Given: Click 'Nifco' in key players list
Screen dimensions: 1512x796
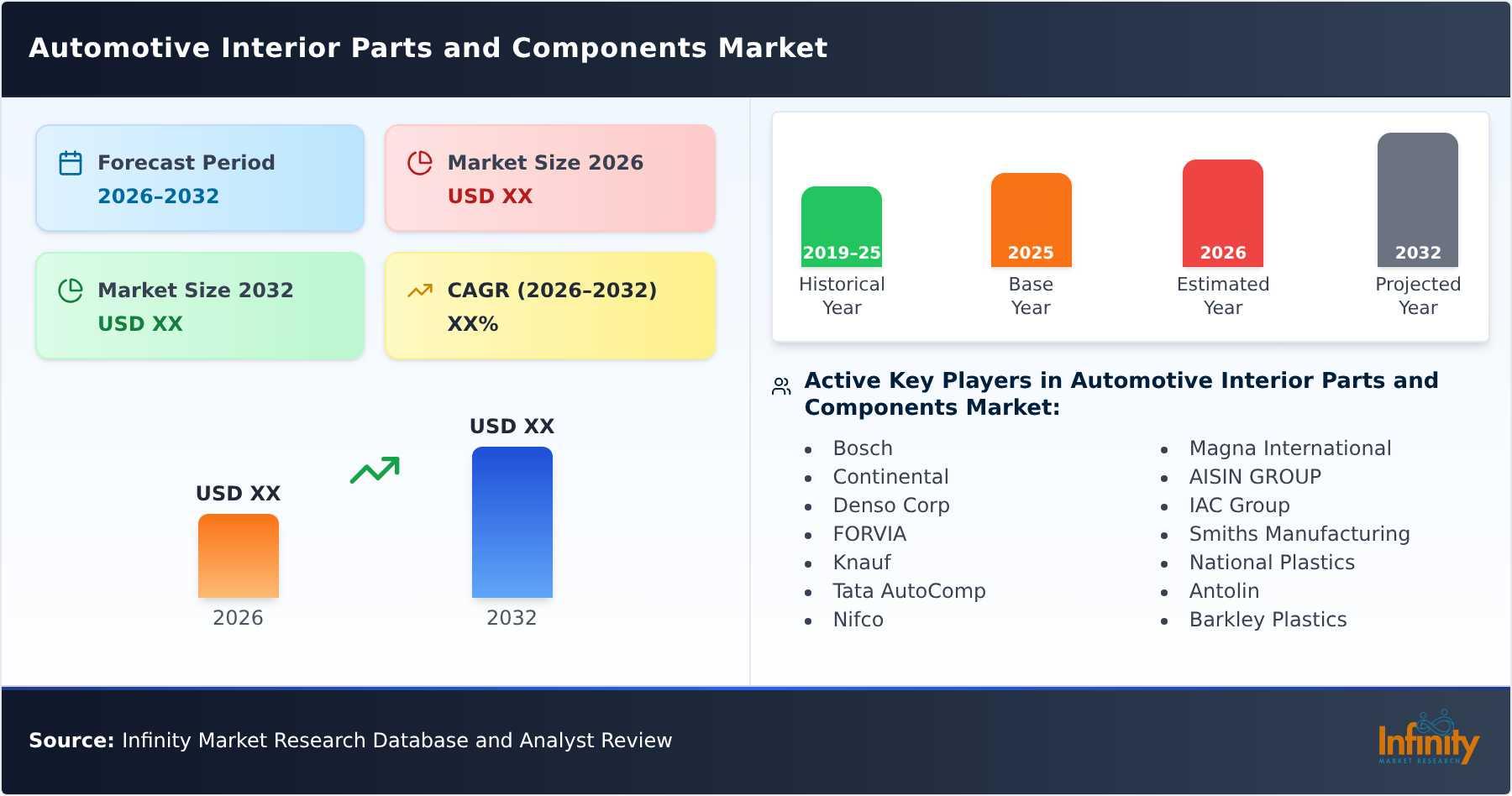Looking at the screenshot, I should [x=858, y=620].
